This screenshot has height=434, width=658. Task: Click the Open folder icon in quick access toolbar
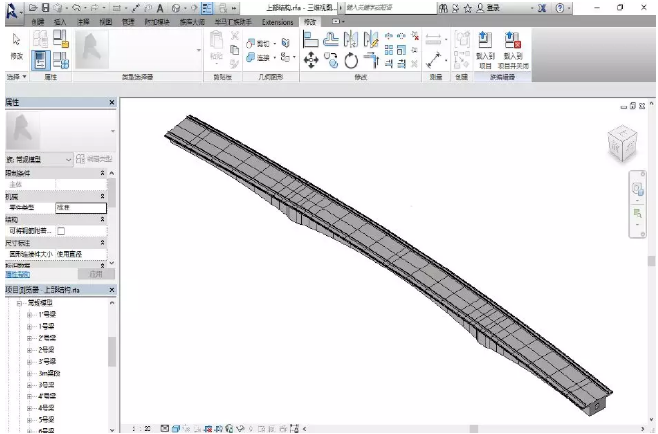(33, 8)
